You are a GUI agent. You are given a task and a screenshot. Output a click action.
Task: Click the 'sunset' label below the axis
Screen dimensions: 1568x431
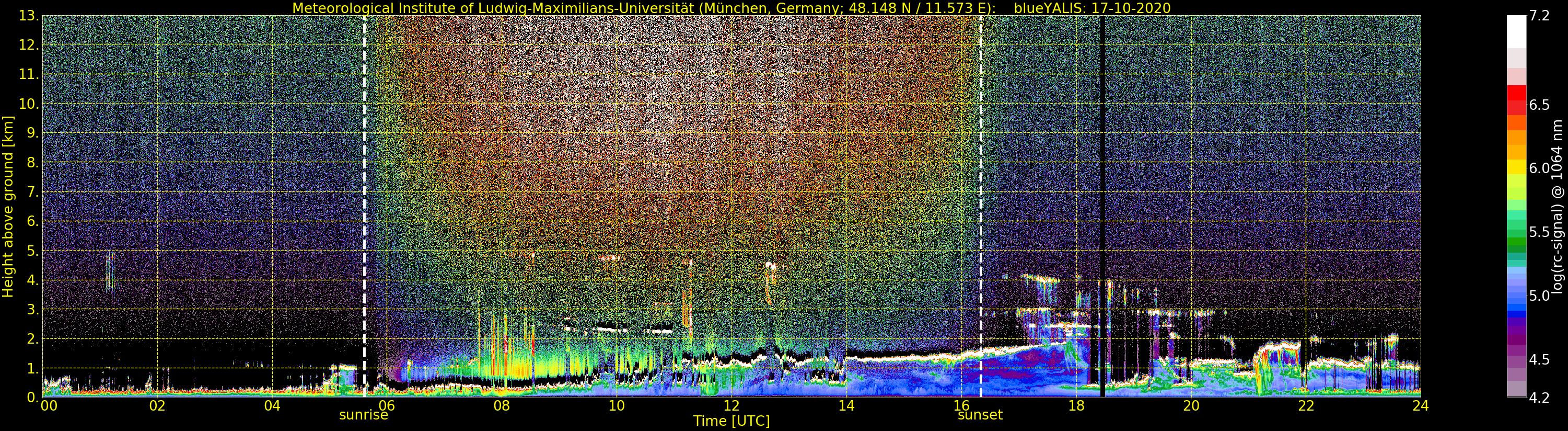pyautogui.click(x=980, y=415)
